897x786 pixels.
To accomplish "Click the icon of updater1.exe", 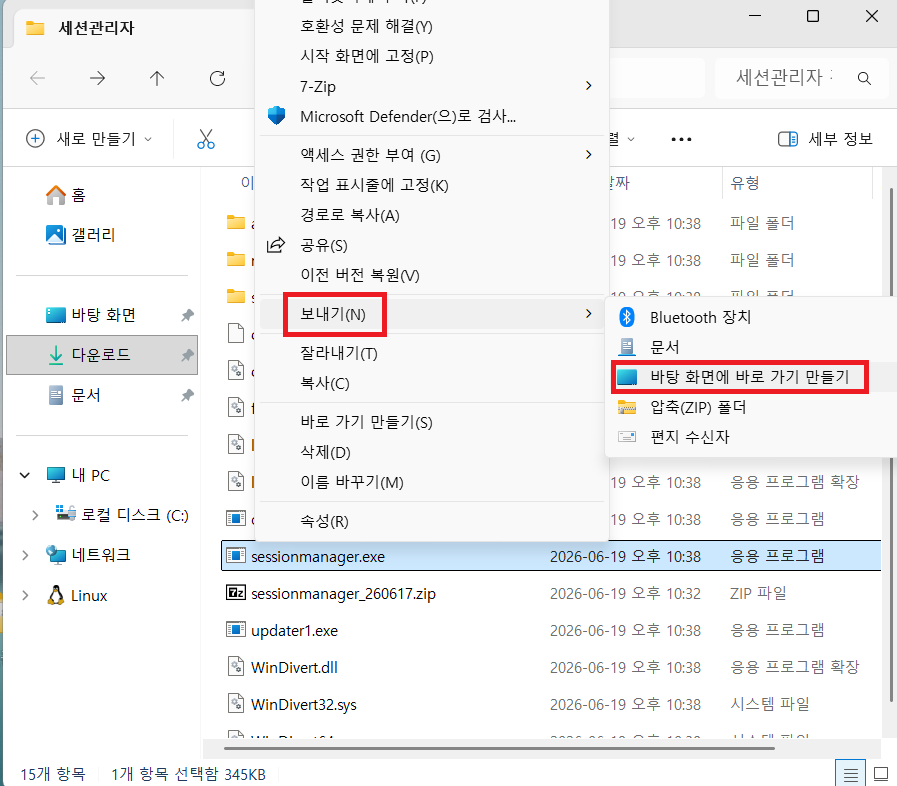I will pyautogui.click(x=236, y=630).
